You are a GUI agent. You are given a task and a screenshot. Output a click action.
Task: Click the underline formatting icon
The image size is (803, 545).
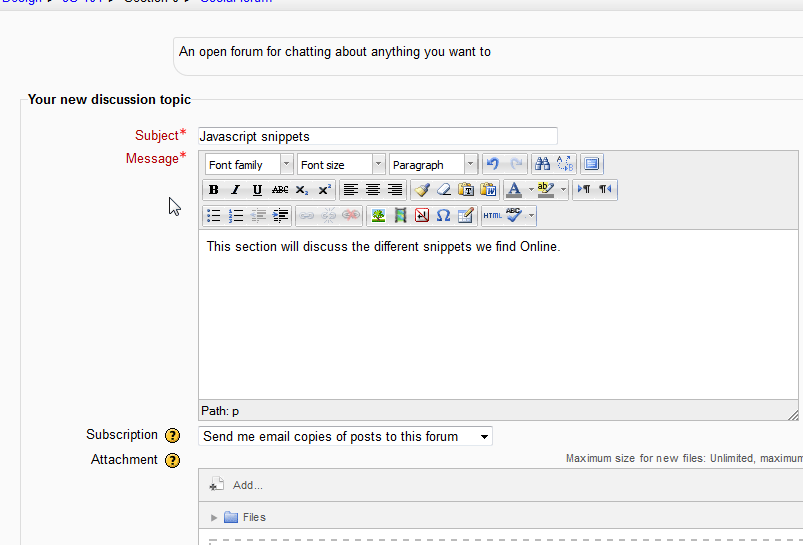click(x=257, y=190)
